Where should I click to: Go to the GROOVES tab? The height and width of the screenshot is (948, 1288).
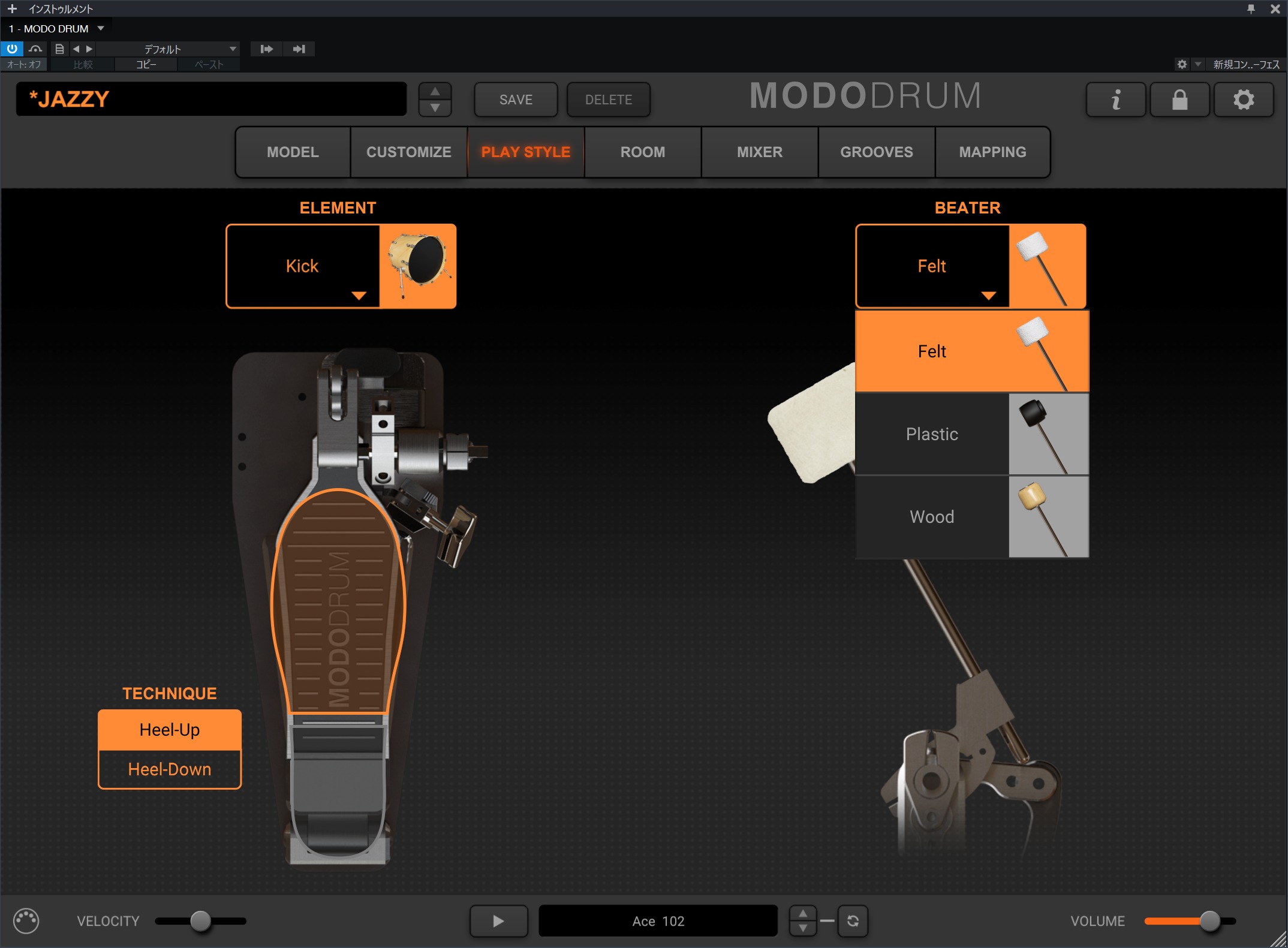pyautogui.click(x=877, y=152)
